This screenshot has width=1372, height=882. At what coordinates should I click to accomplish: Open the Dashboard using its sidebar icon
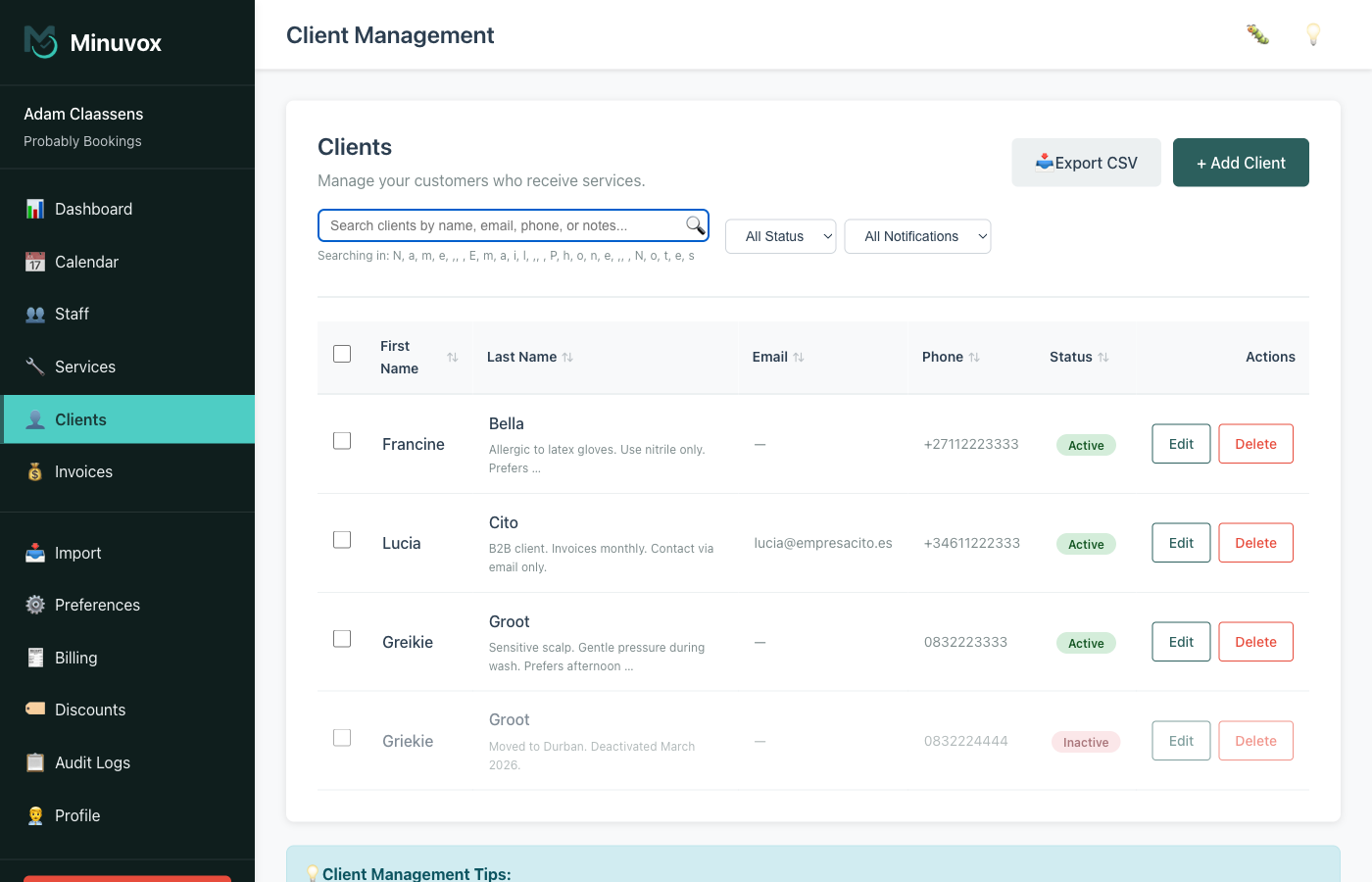pyautogui.click(x=36, y=209)
